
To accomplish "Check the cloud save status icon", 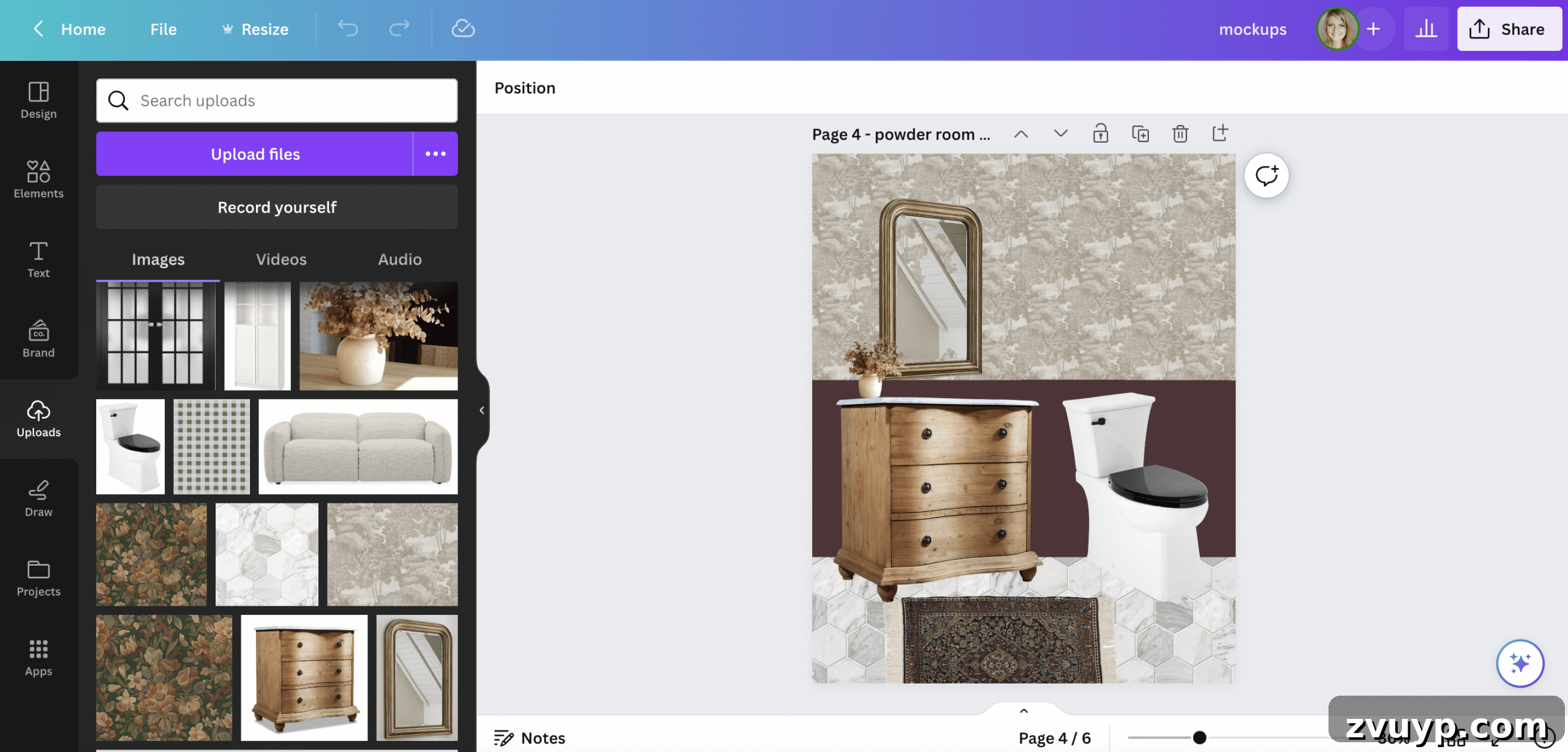I will pos(463,29).
